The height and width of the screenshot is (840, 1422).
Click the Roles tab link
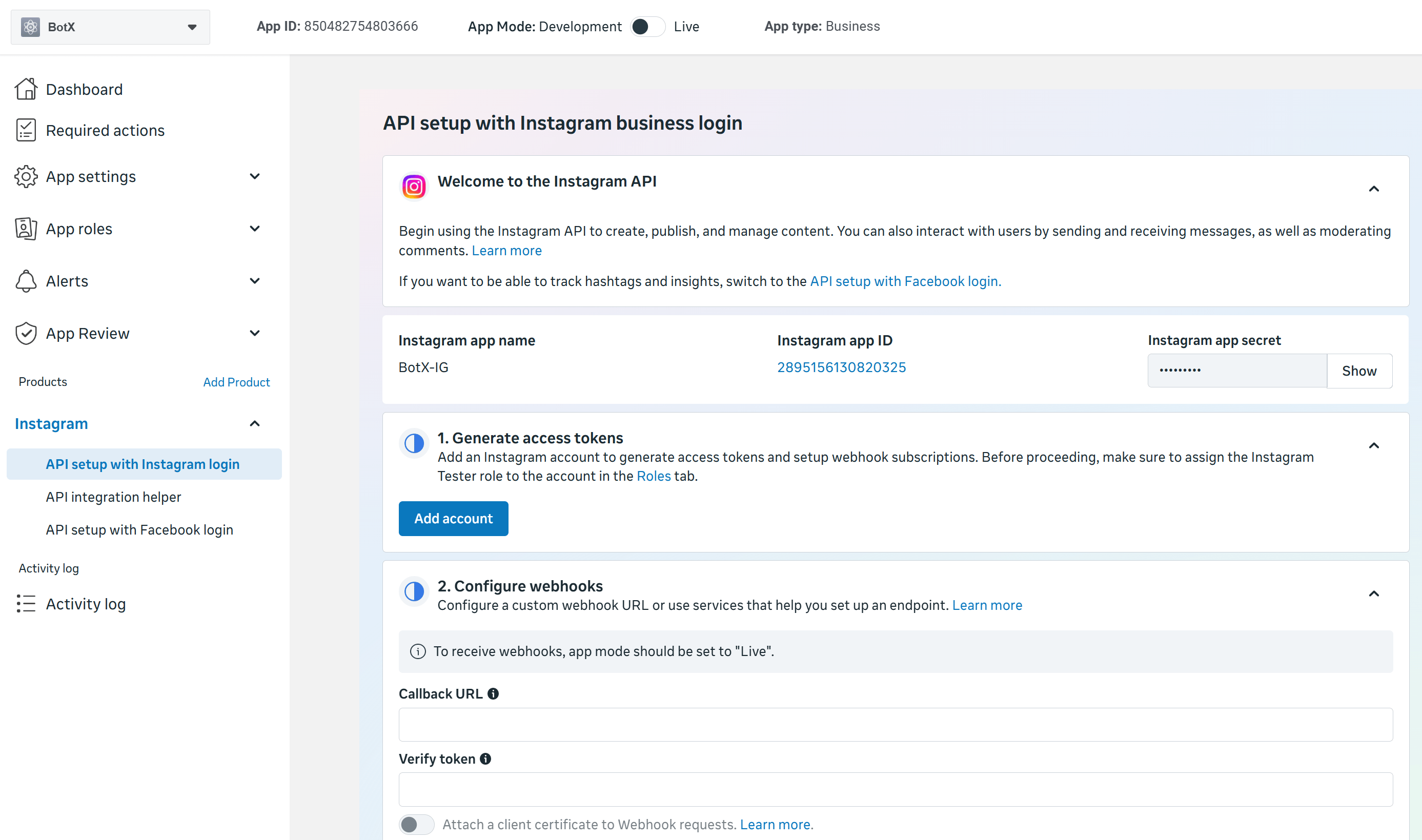[653, 476]
